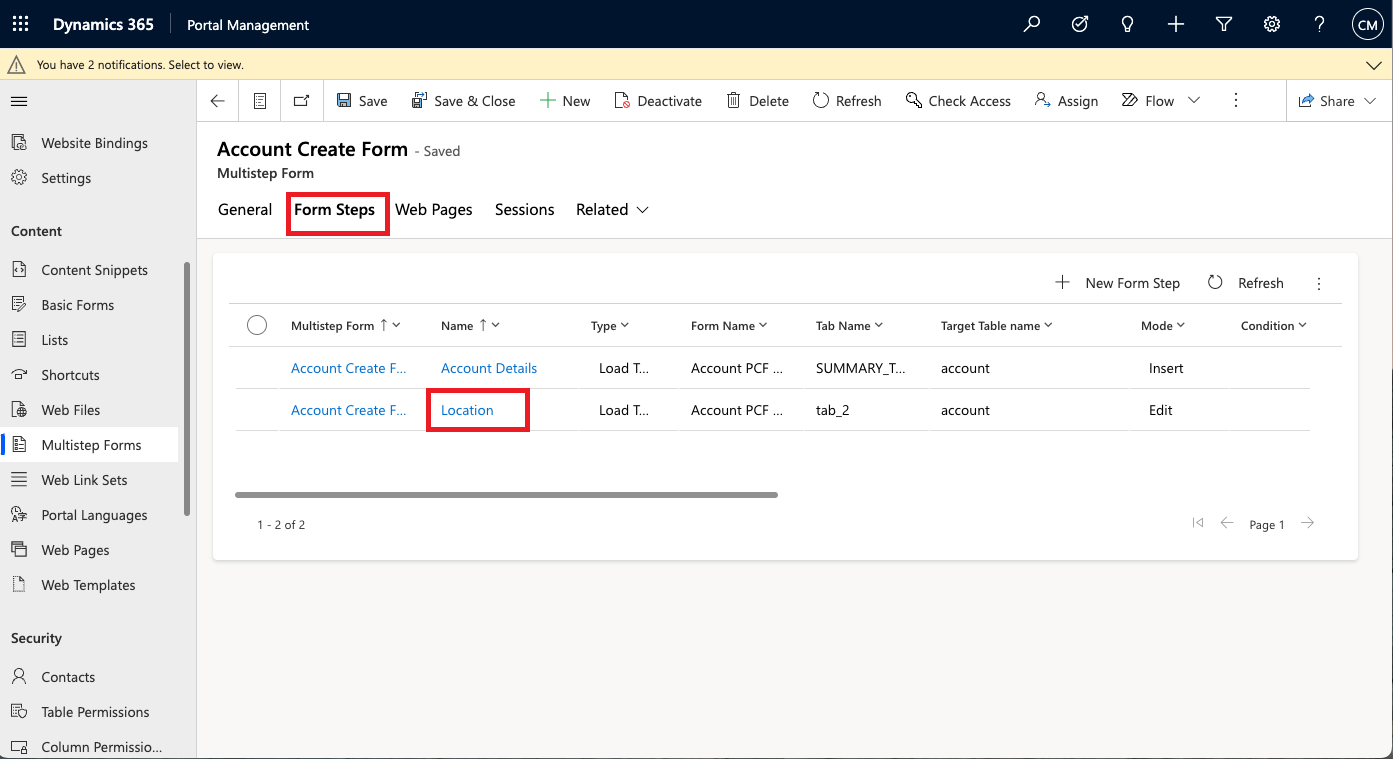
Task: Click the Share button
Action: 1326,101
